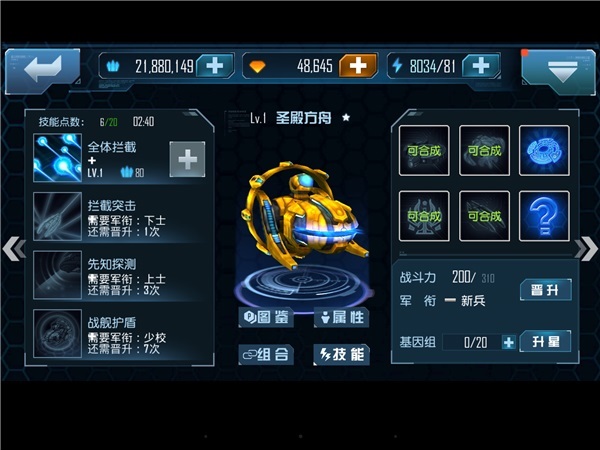Open the blue question mark equipment slot
600x450 pixels.
(544, 216)
